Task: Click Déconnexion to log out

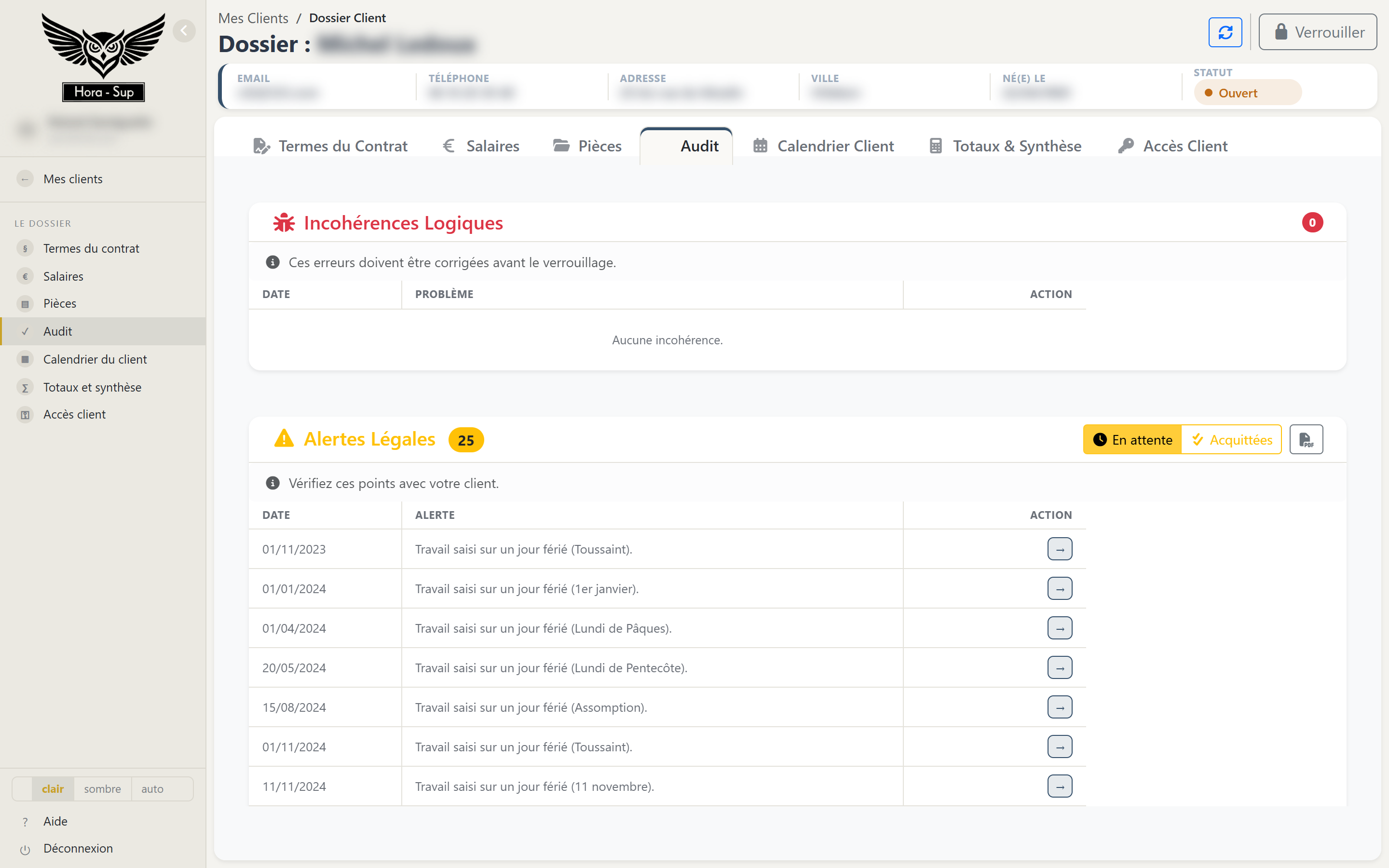Action: pyautogui.click(x=78, y=849)
